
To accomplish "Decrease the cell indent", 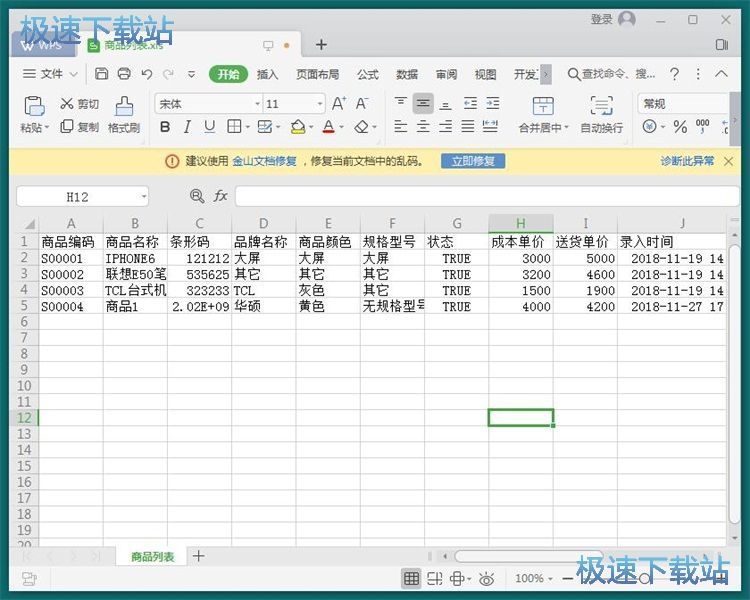I will 470,103.
